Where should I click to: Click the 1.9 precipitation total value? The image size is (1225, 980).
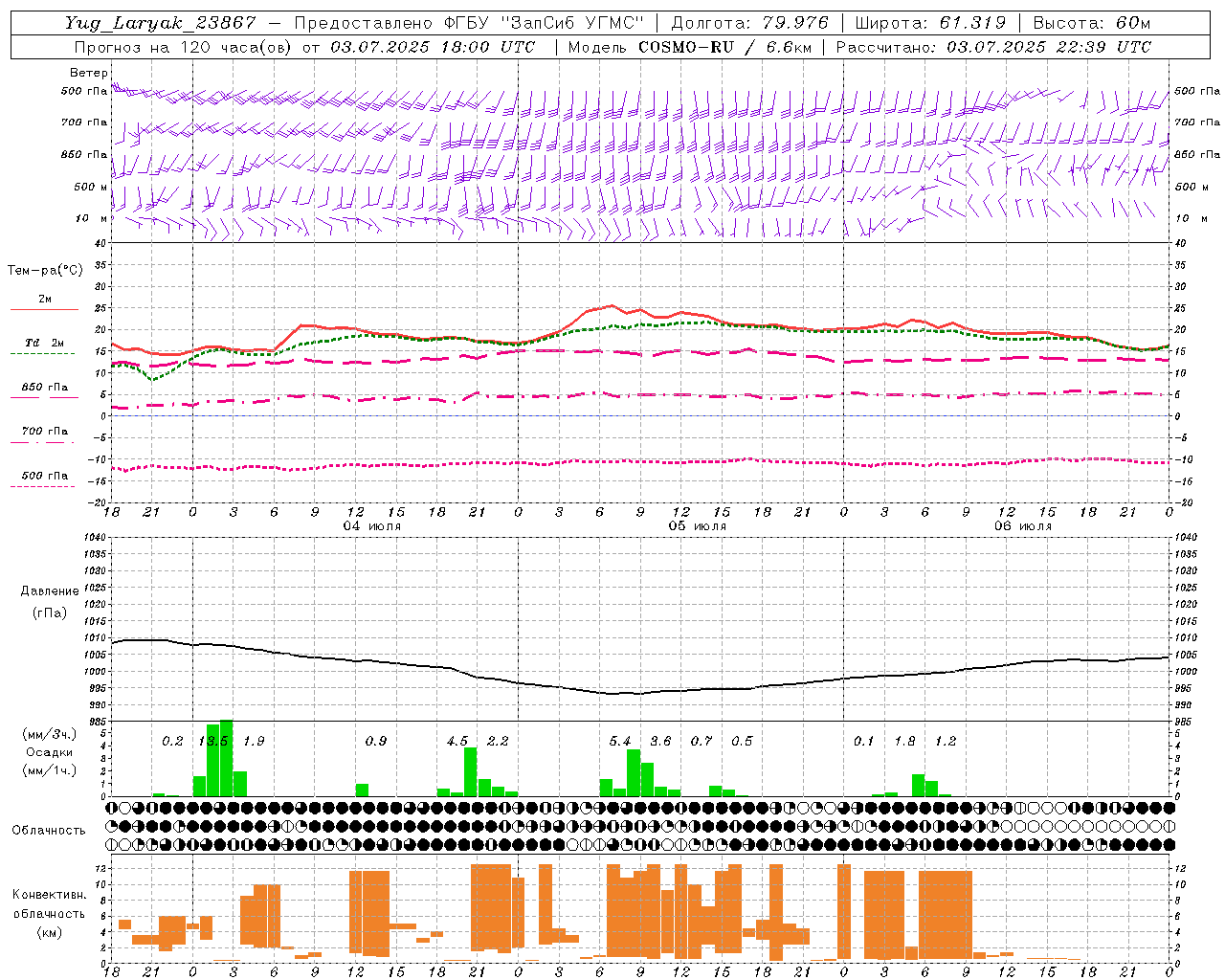tap(254, 742)
